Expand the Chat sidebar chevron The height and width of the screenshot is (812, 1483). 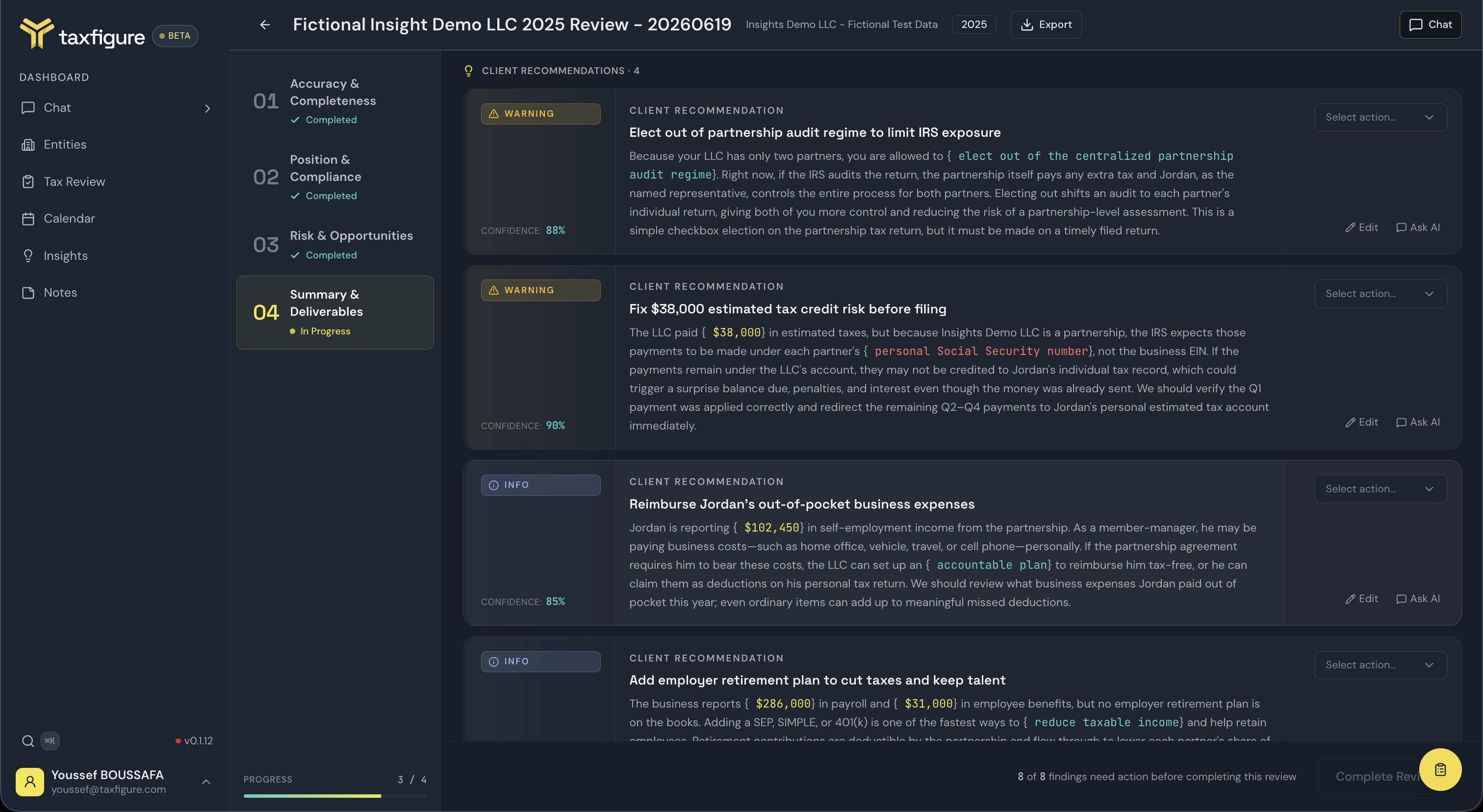tap(207, 108)
